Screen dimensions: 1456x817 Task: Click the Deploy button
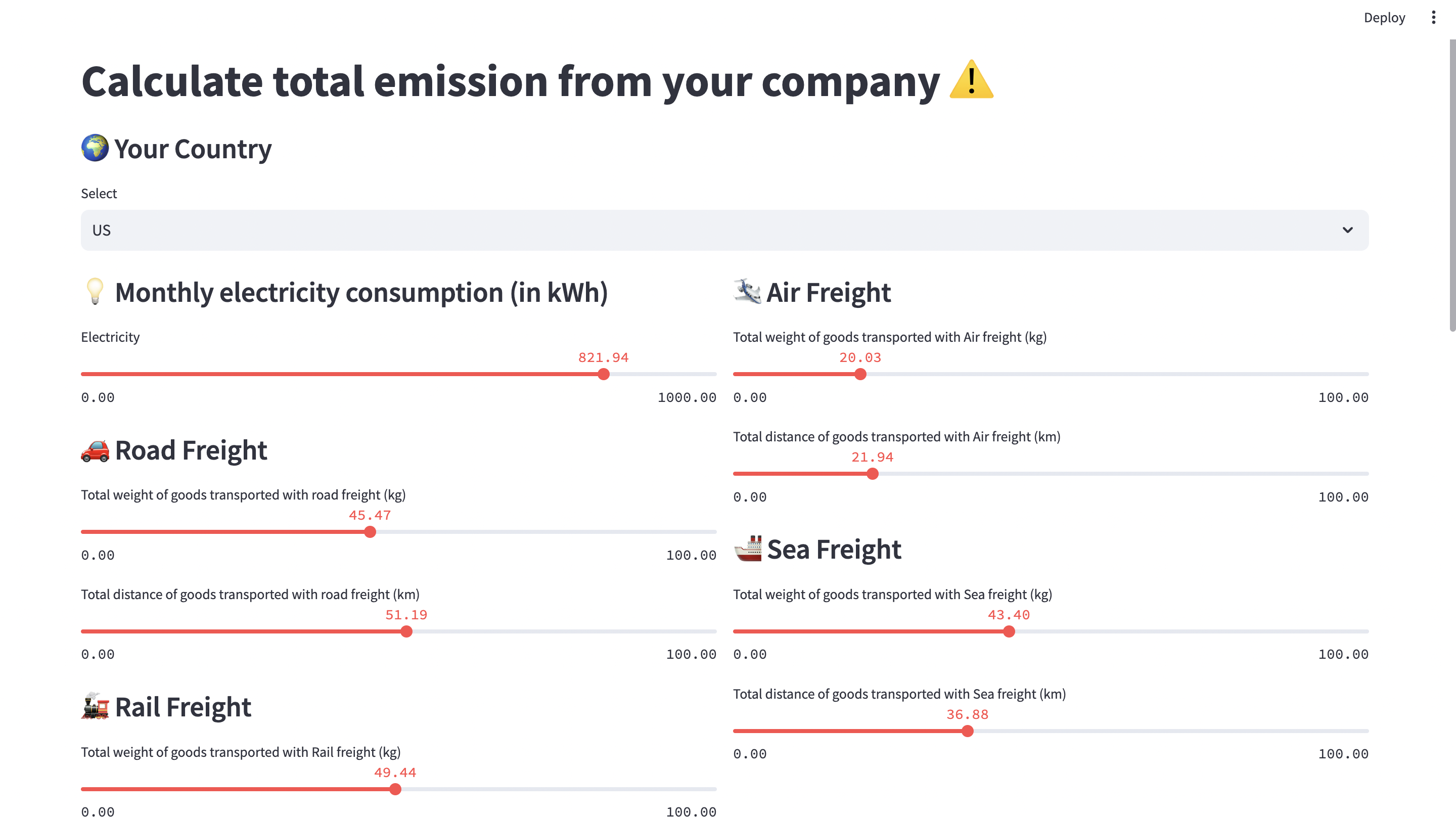point(1384,18)
